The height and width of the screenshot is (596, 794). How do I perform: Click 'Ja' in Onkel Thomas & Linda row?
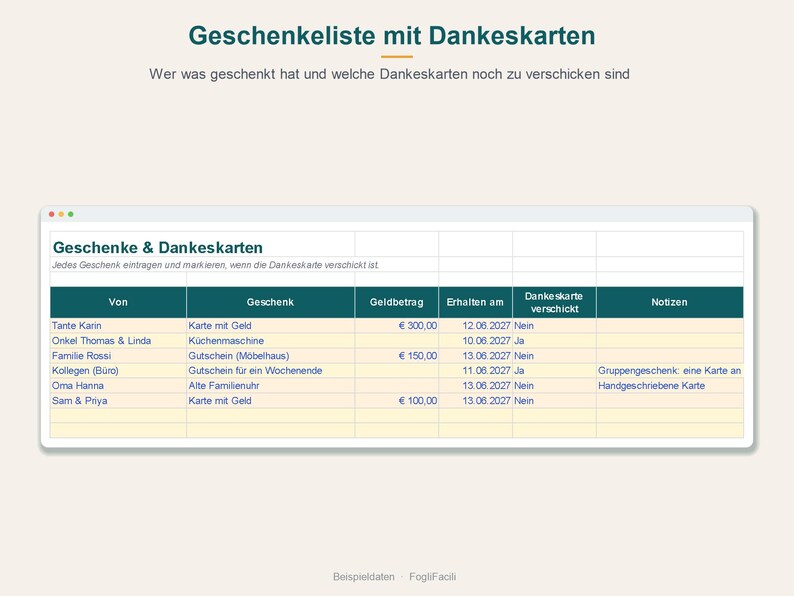(554, 341)
